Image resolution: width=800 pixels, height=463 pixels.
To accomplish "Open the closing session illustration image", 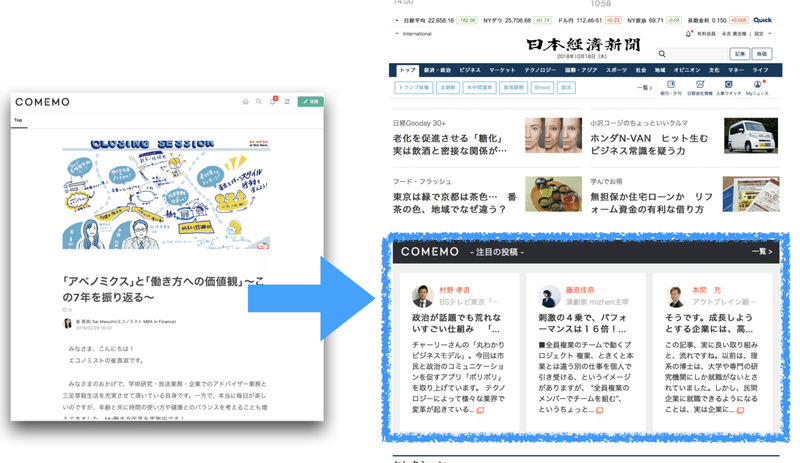I will point(166,195).
